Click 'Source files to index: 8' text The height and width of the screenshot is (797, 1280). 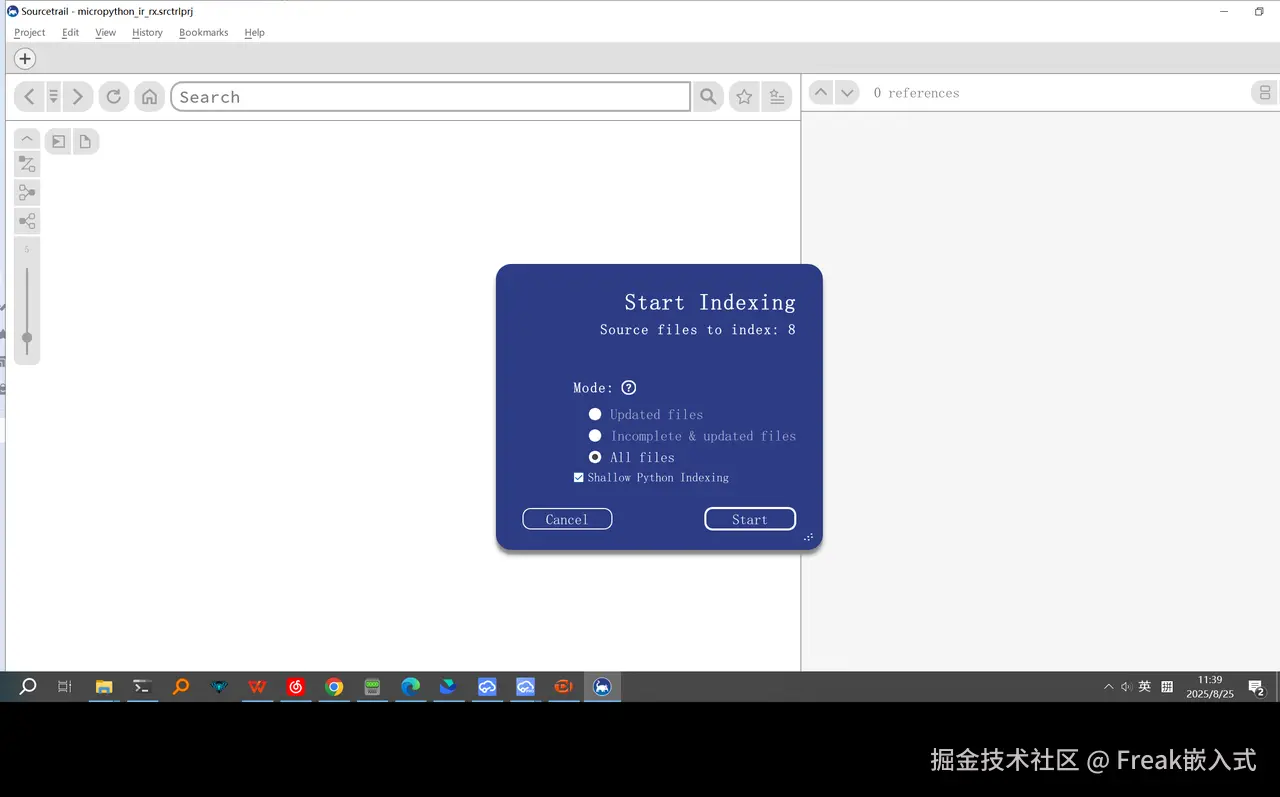[698, 330]
